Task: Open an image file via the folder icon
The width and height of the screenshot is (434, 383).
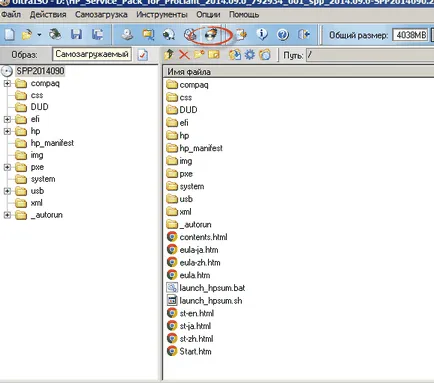Action: click(27, 35)
